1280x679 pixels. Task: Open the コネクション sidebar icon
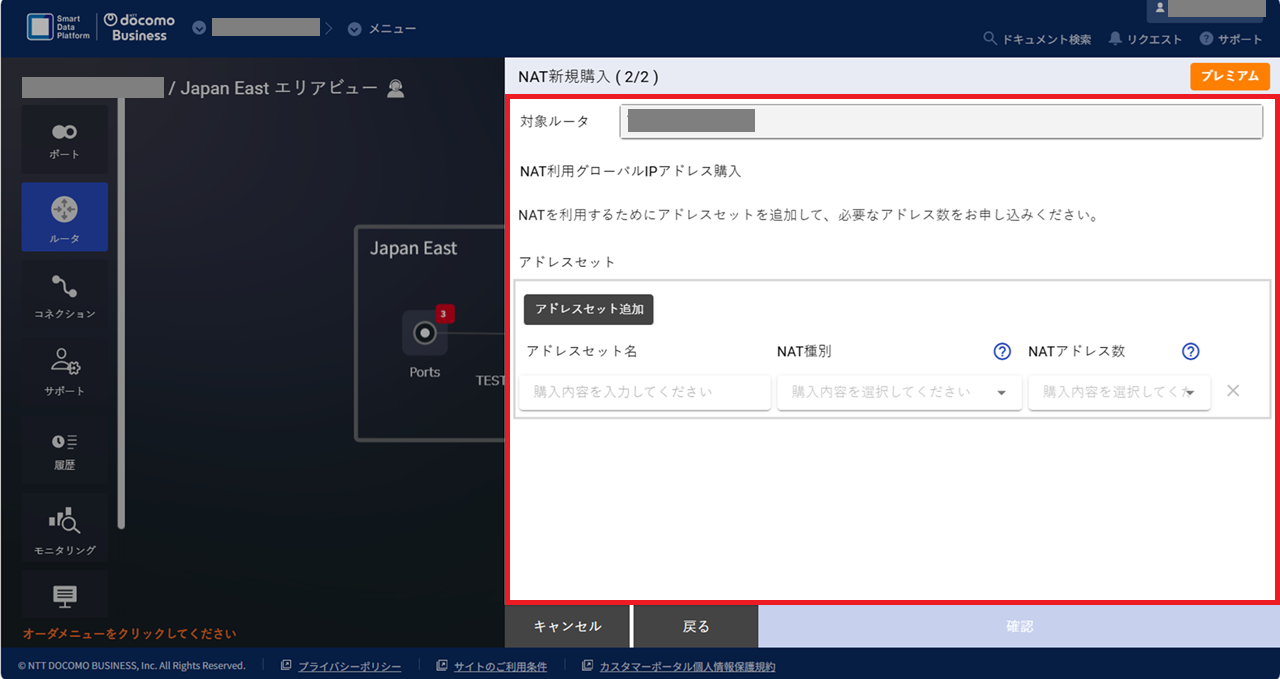64,295
